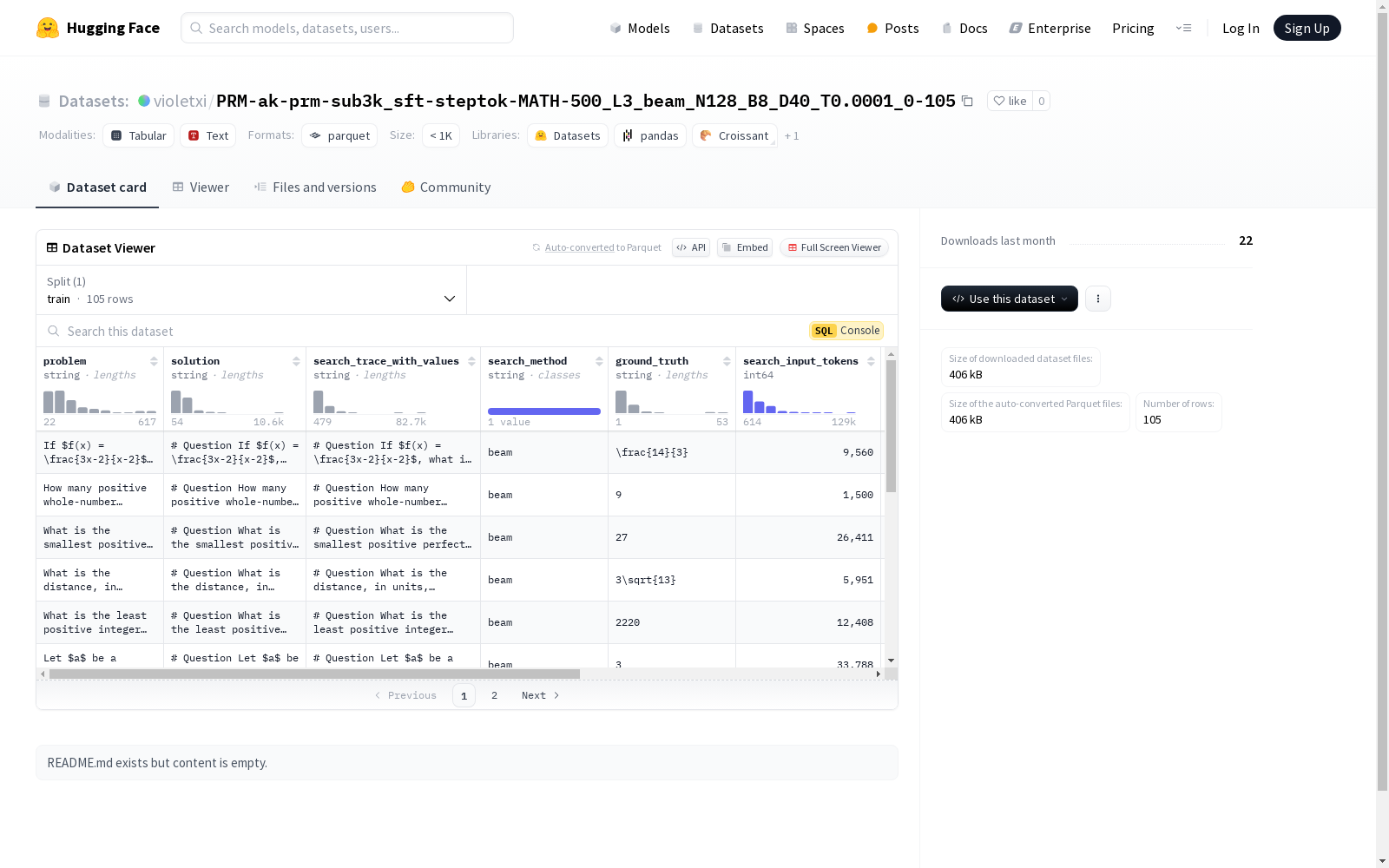Open the violetxi profile link
This screenshot has height=868, width=1389.
[180, 101]
